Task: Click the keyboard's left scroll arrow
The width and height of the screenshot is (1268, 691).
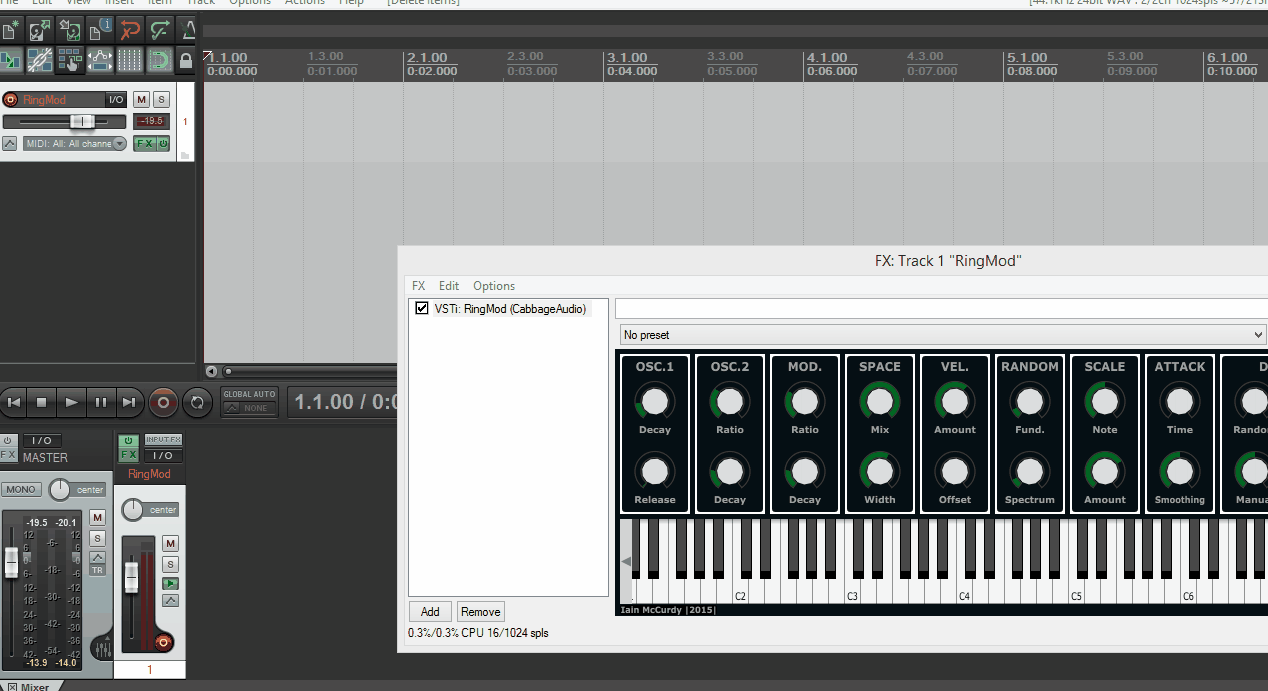Action: coord(626,561)
